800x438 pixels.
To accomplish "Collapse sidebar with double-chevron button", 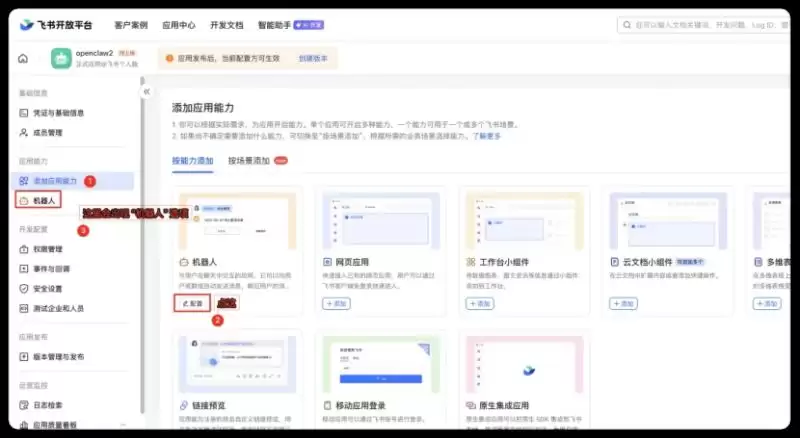I will [147, 91].
